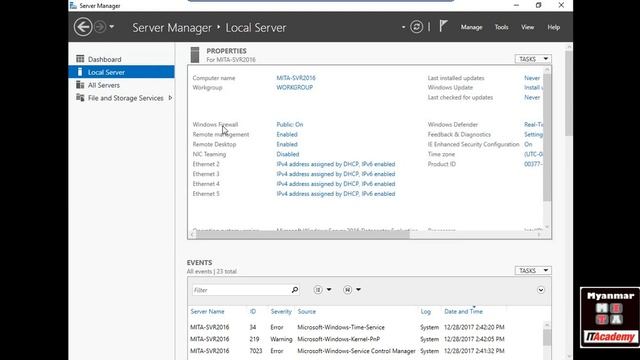Open the notifications flag
640x360 pixels.
tap(443, 27)
